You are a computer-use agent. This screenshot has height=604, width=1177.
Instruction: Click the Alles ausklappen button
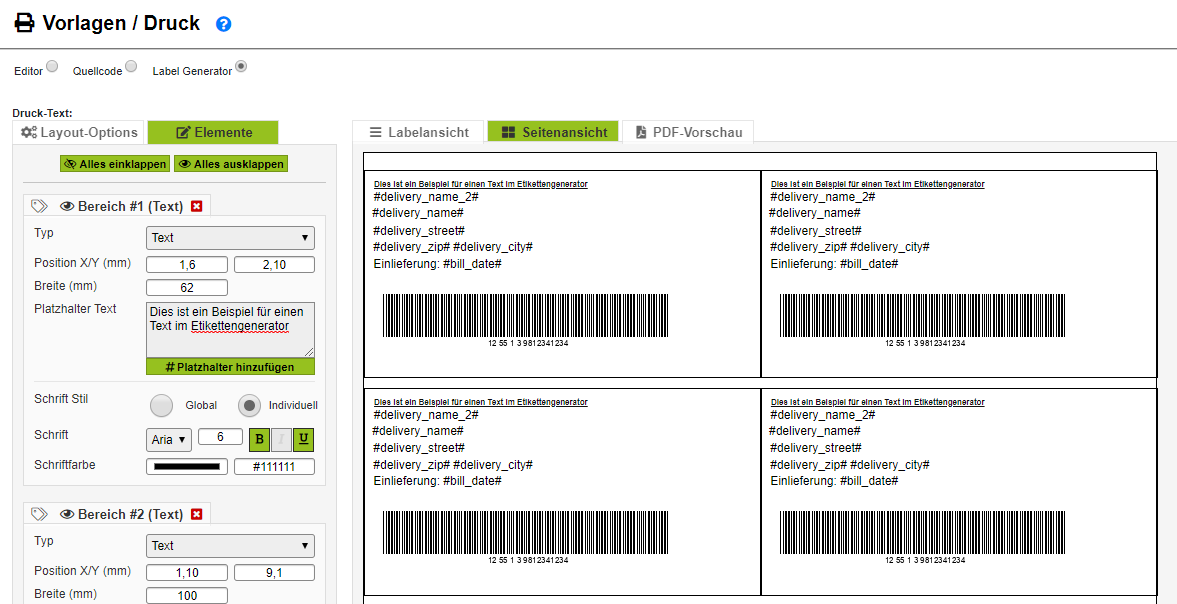pos(231,164)
